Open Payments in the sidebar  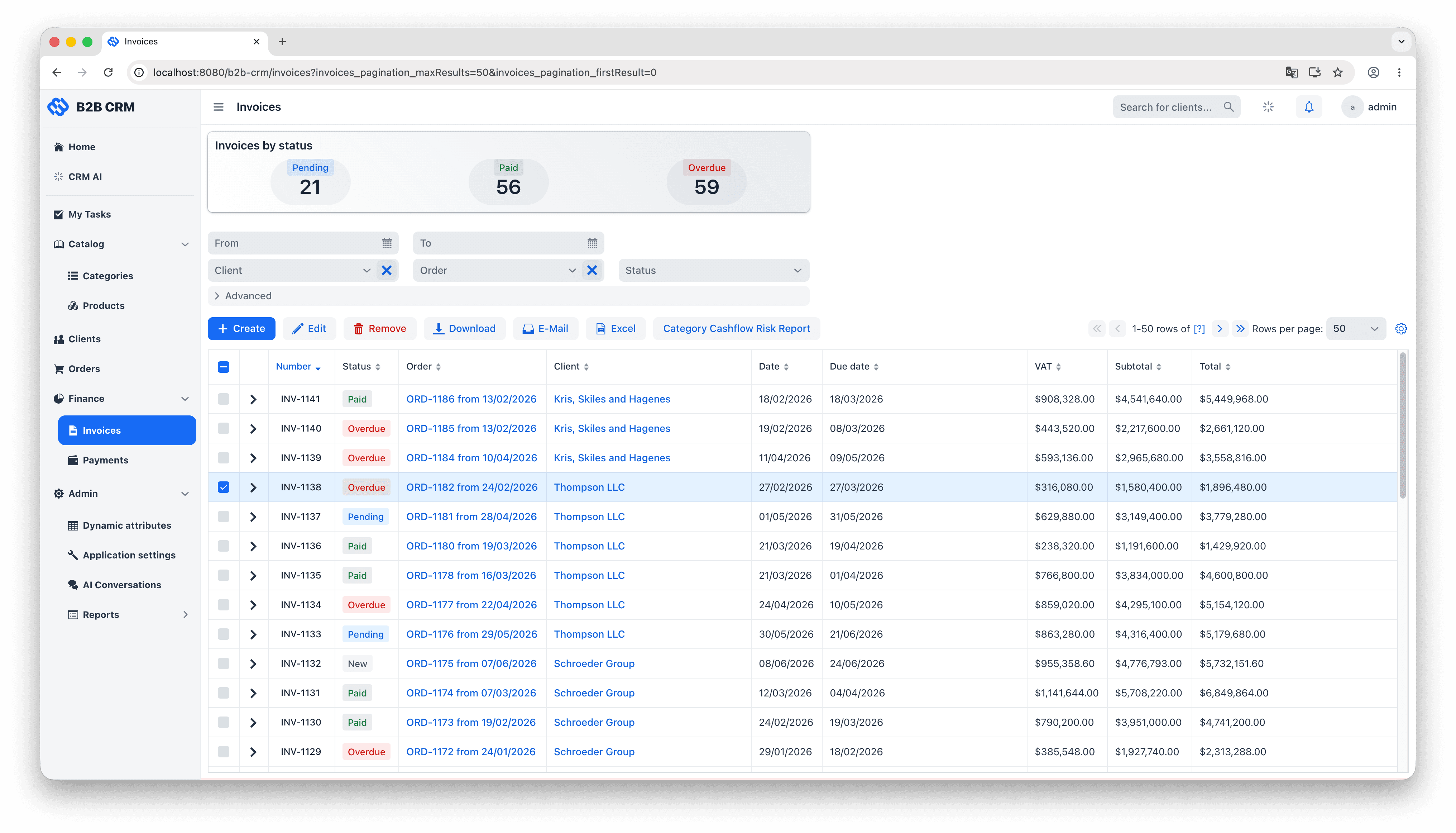[105, 460]
